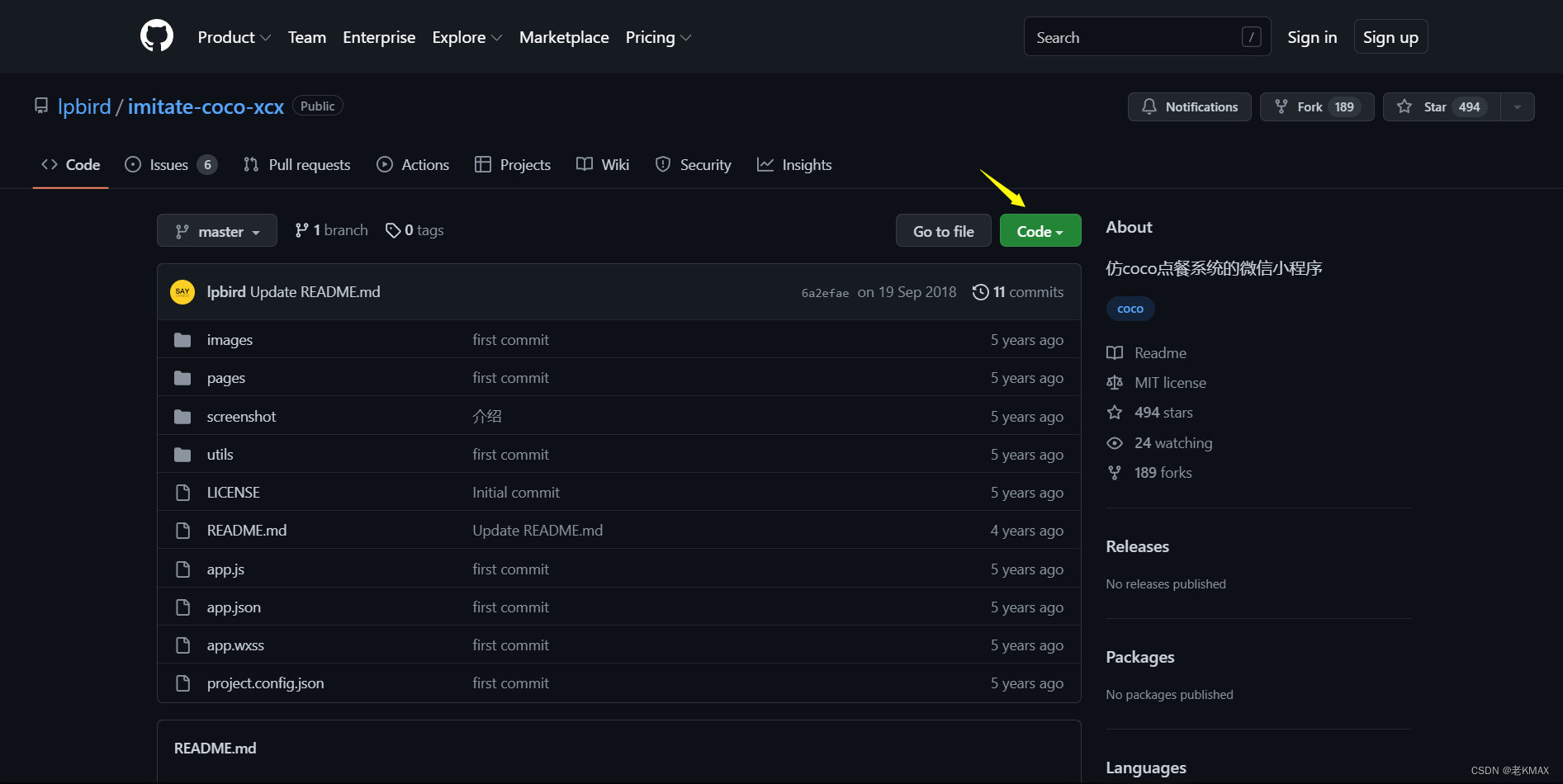Click the utils folder icon
1563x784 pixels.
click(182, 455)
